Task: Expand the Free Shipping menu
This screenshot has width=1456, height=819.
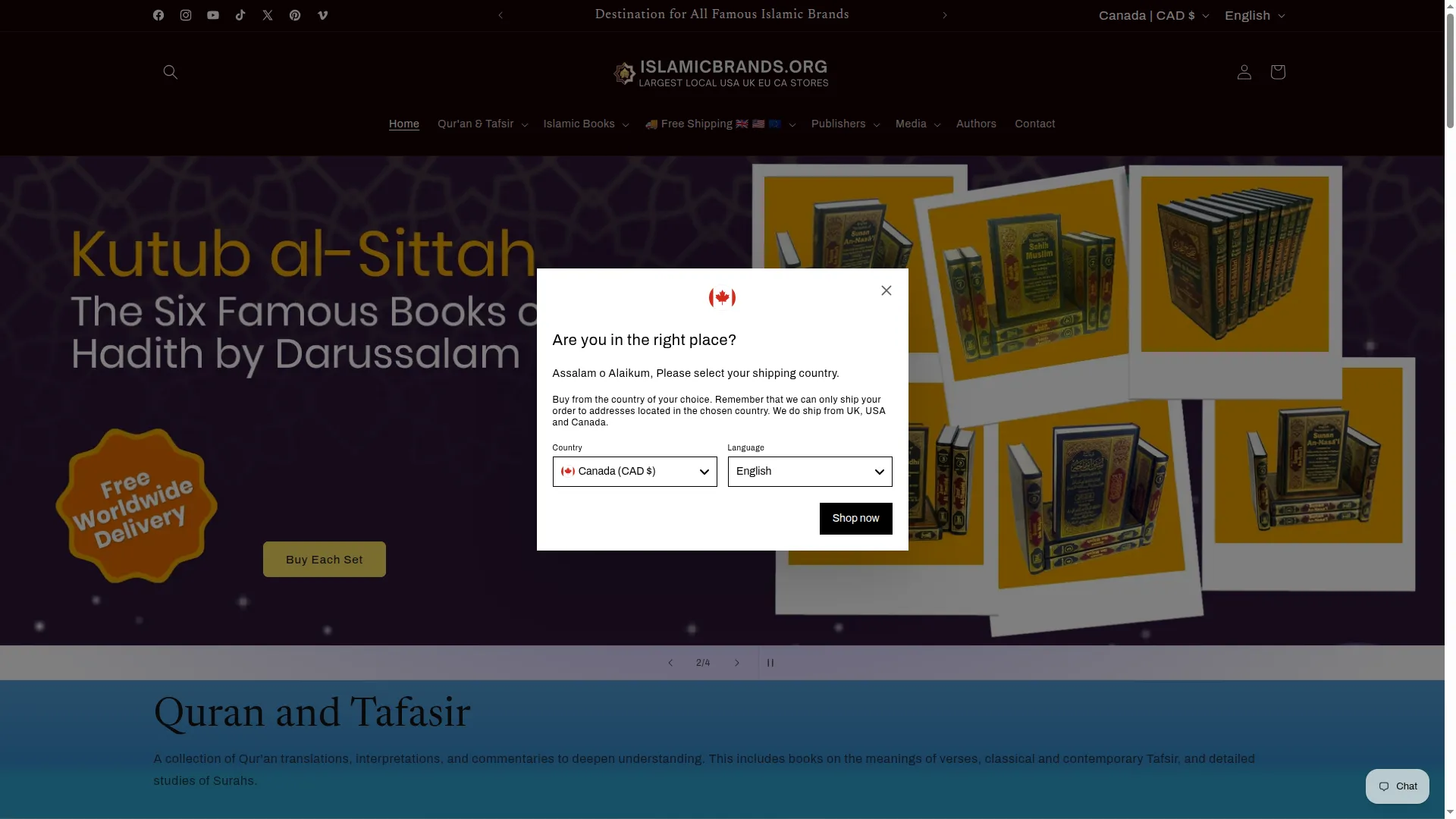Action: pos(720,124)
